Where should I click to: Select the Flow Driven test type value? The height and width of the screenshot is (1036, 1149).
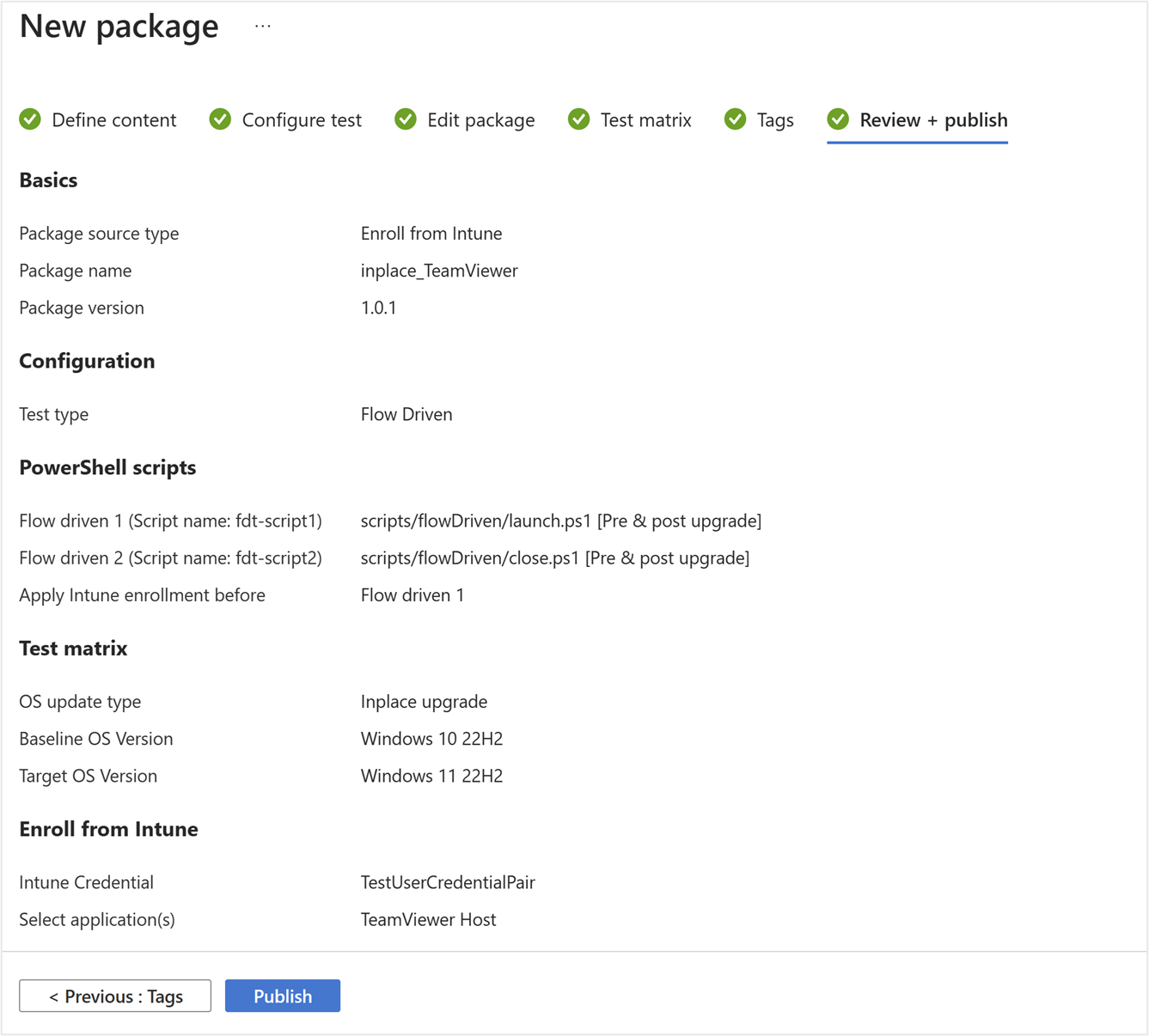[x=406, y=414]
